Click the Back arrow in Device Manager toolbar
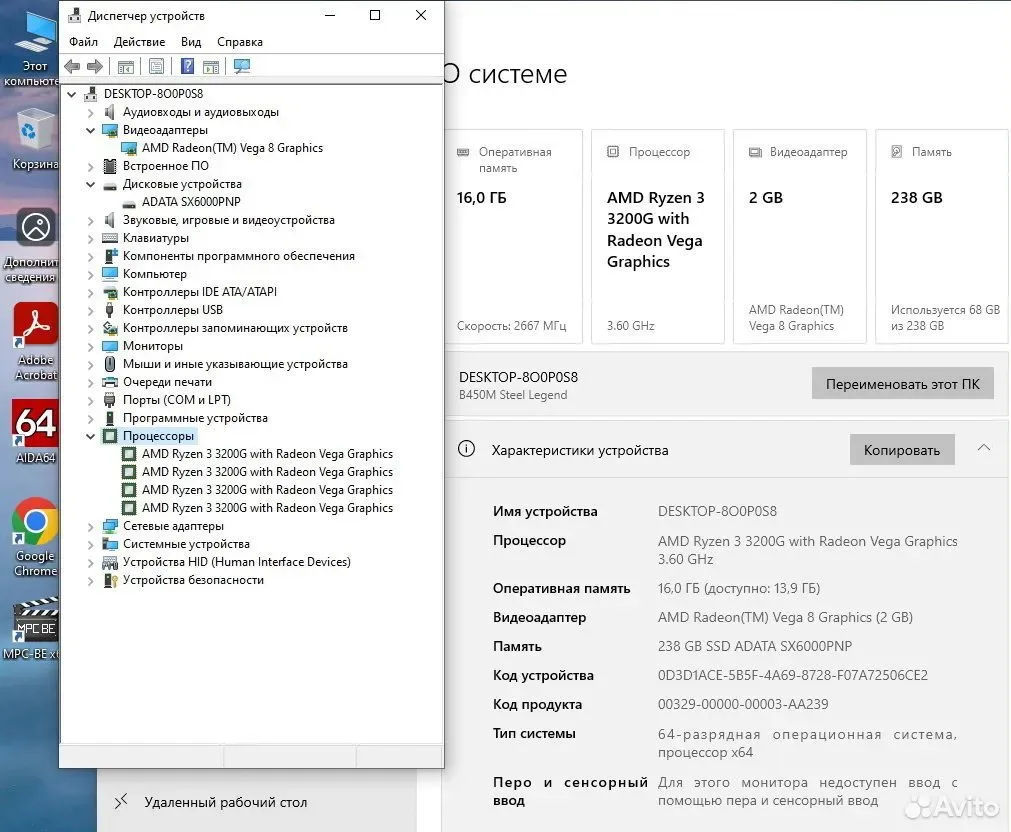Image resolution: width=1011 pixels, height=832 pixels. [72, 66]
